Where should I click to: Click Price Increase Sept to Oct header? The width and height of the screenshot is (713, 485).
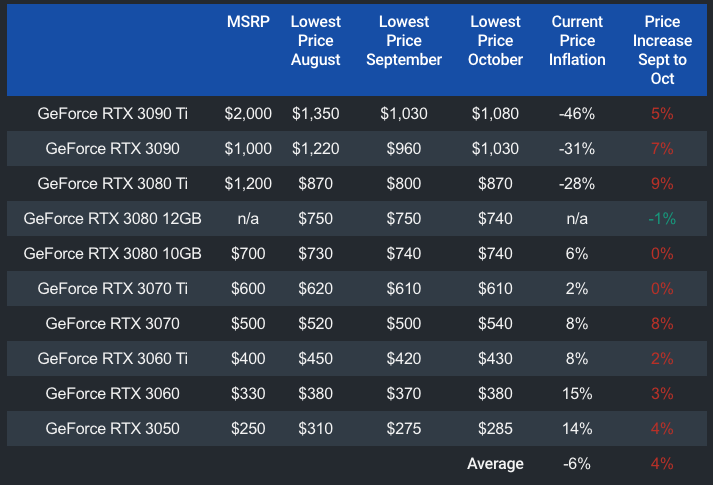coord(662,50)
